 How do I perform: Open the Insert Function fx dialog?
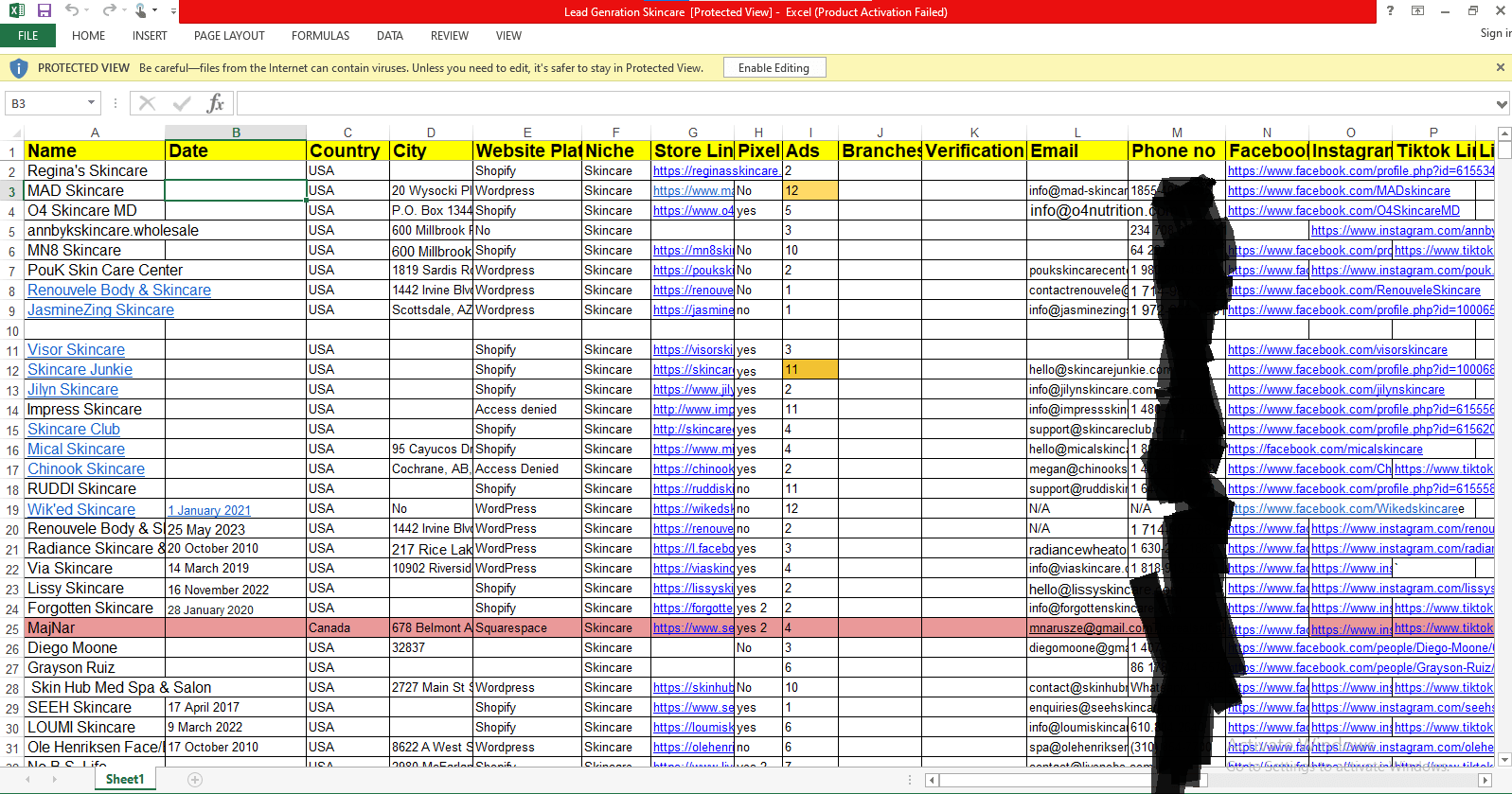(216, 103)
